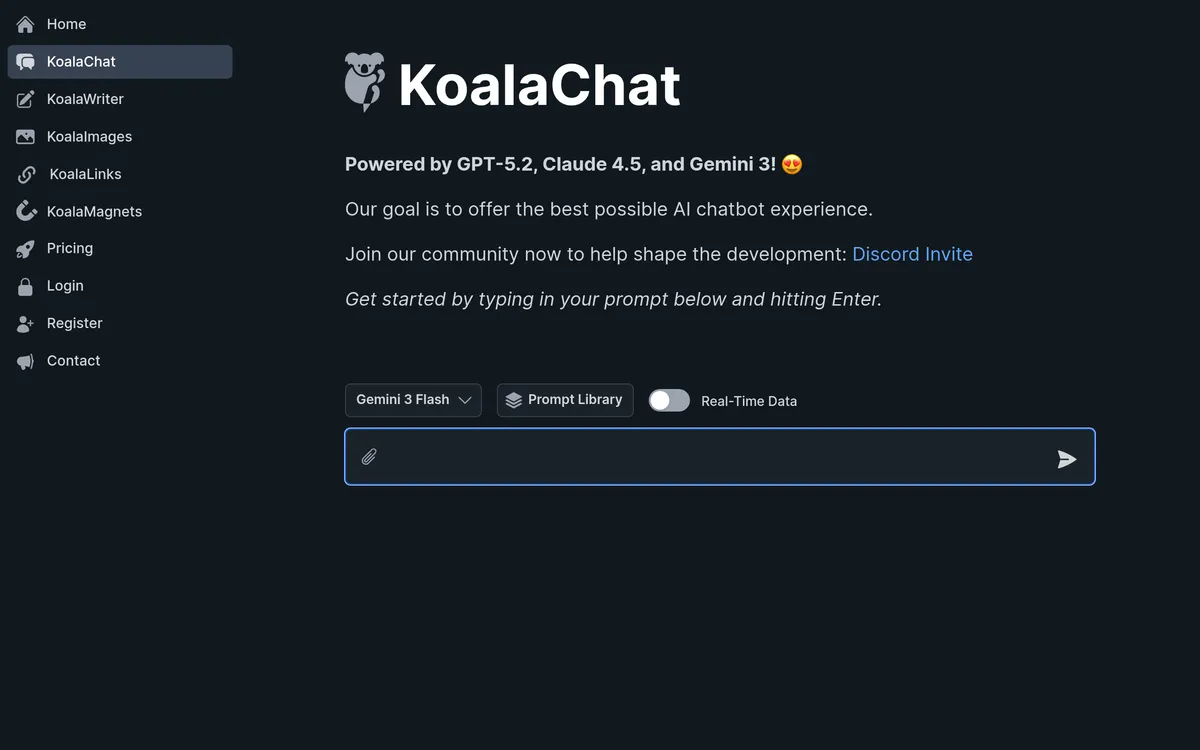Viewport: 1200px width, 750px height.
Task: Enable the Real-Time Data toggle
Action: [669, 400]
